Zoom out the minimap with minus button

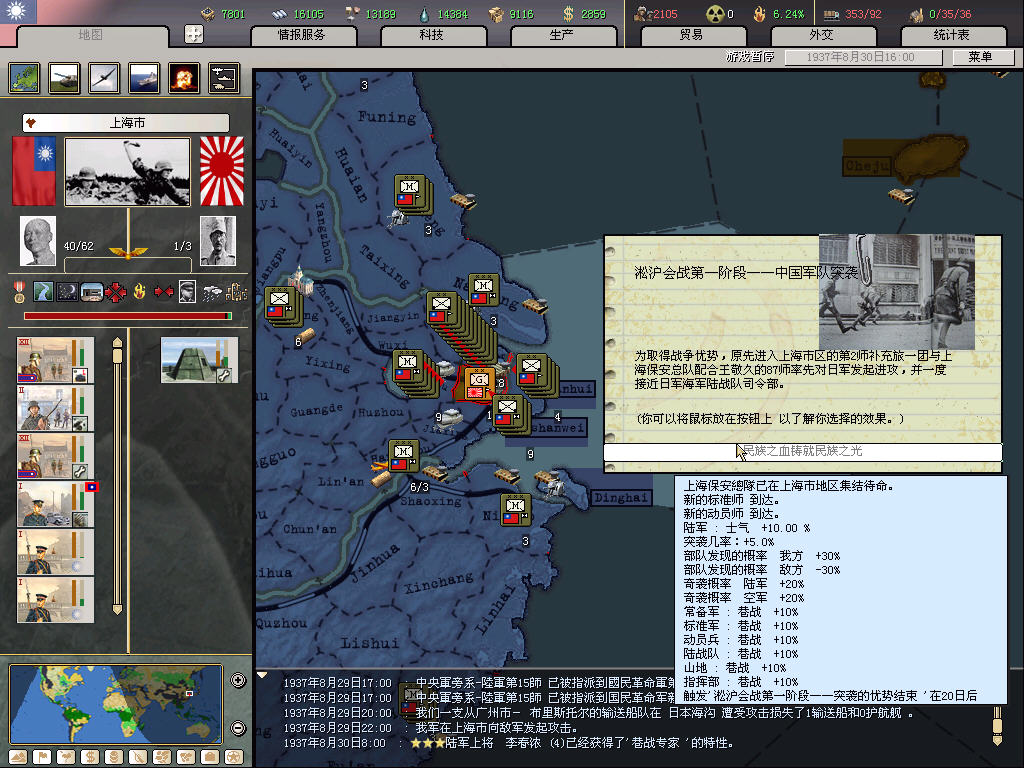tap(238, 727)
